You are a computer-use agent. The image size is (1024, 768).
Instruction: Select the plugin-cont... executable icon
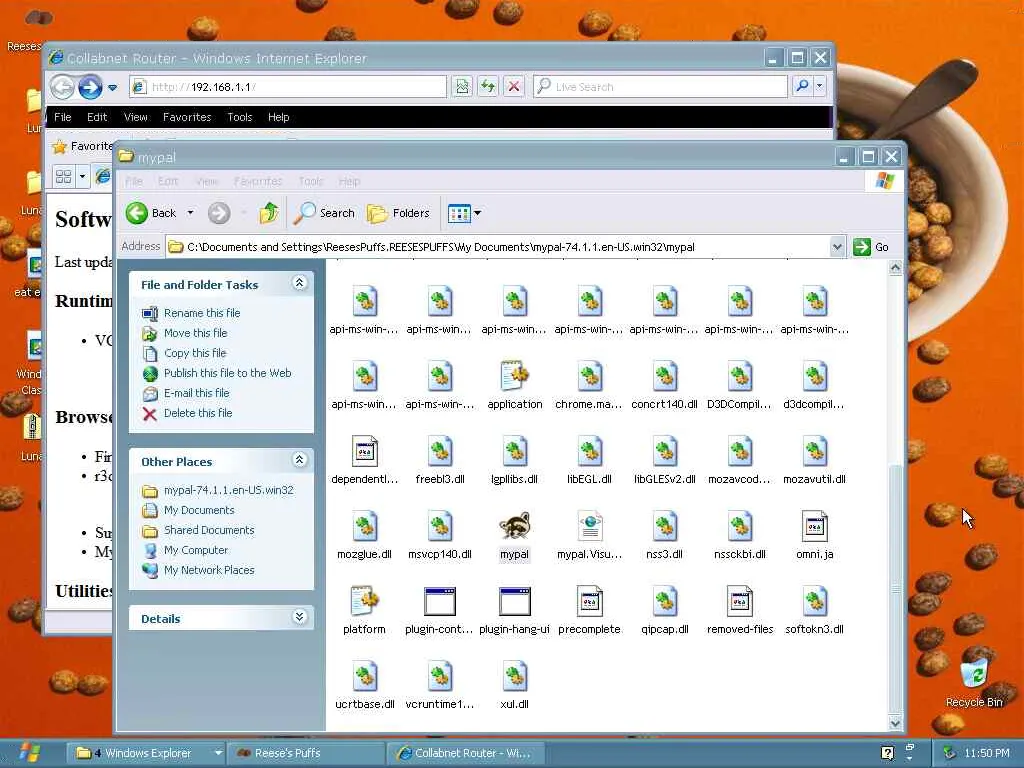coord(440,601)
